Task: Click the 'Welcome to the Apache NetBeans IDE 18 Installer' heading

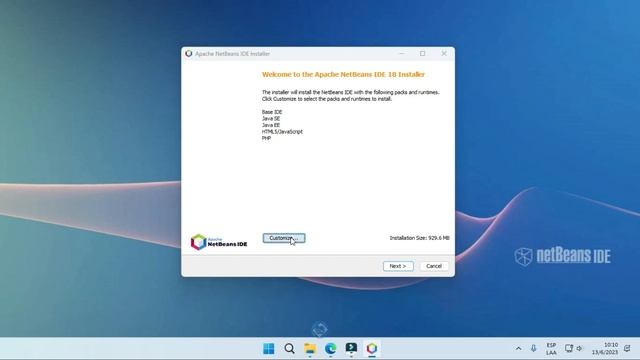Action: coord(343,74)
